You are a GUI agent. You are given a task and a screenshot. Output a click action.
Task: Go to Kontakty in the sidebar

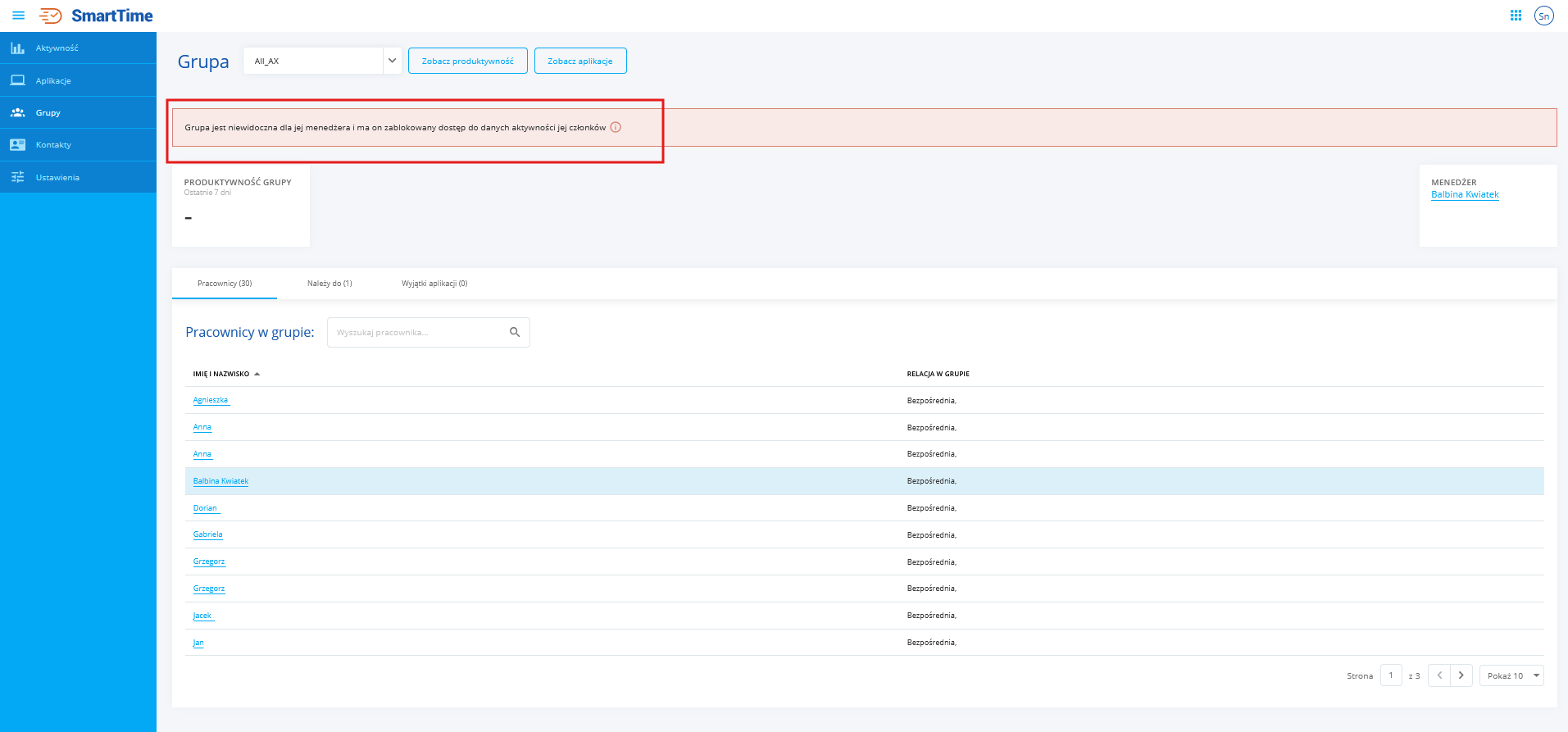point(53,145)
